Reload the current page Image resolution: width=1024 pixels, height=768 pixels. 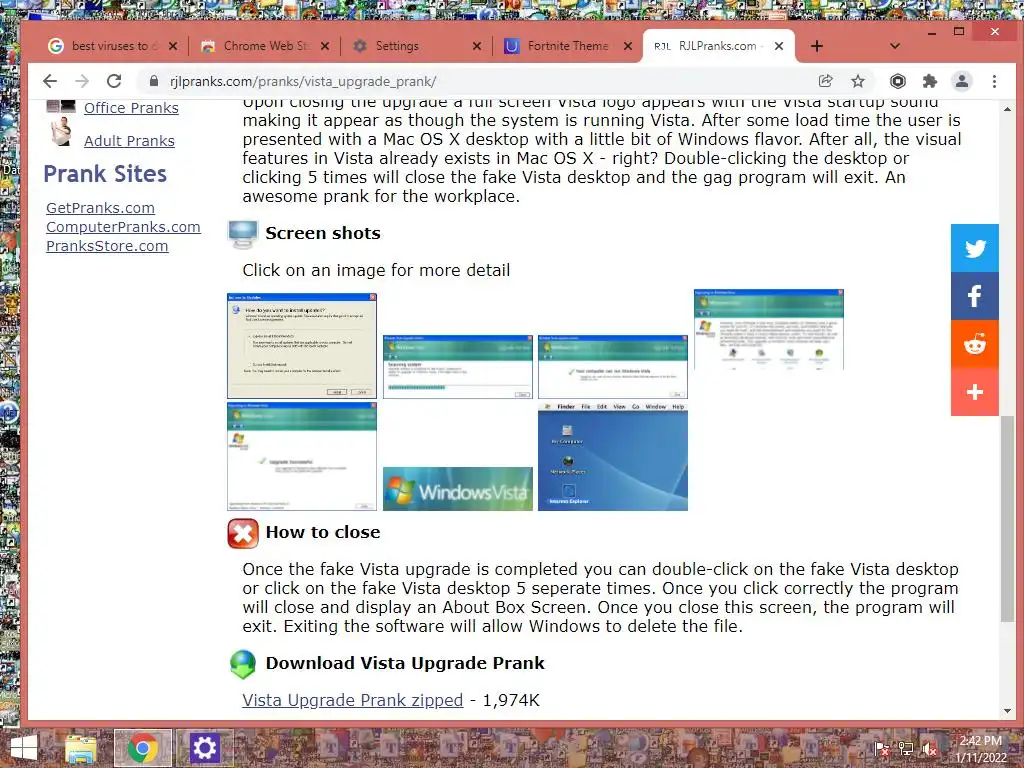click(x=114, y=81)
